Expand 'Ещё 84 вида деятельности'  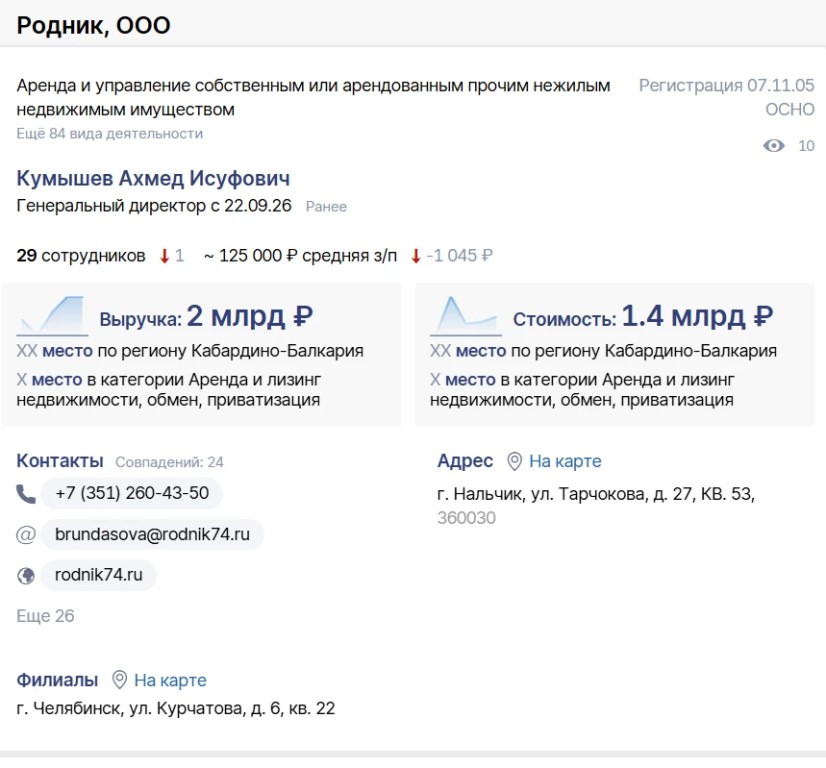pyautogui.click(x=110, y=134)
